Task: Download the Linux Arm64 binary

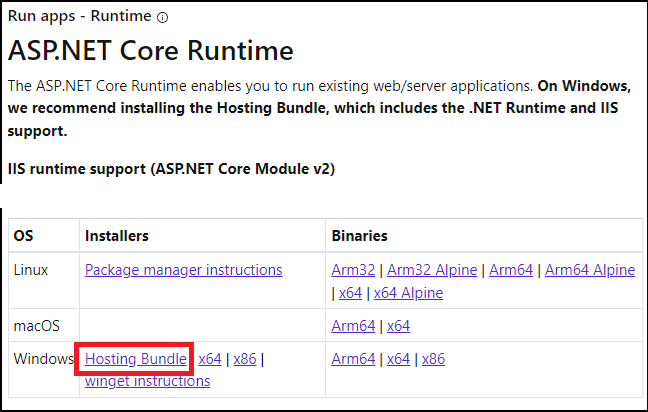Action: pyautogui.click(x=511, y=270)
